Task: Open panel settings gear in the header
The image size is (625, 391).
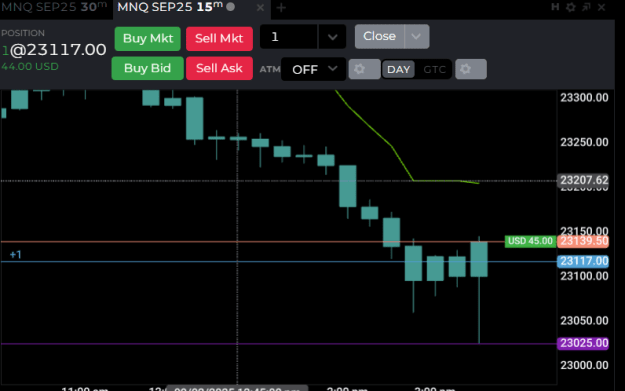Action: point(571,7)
